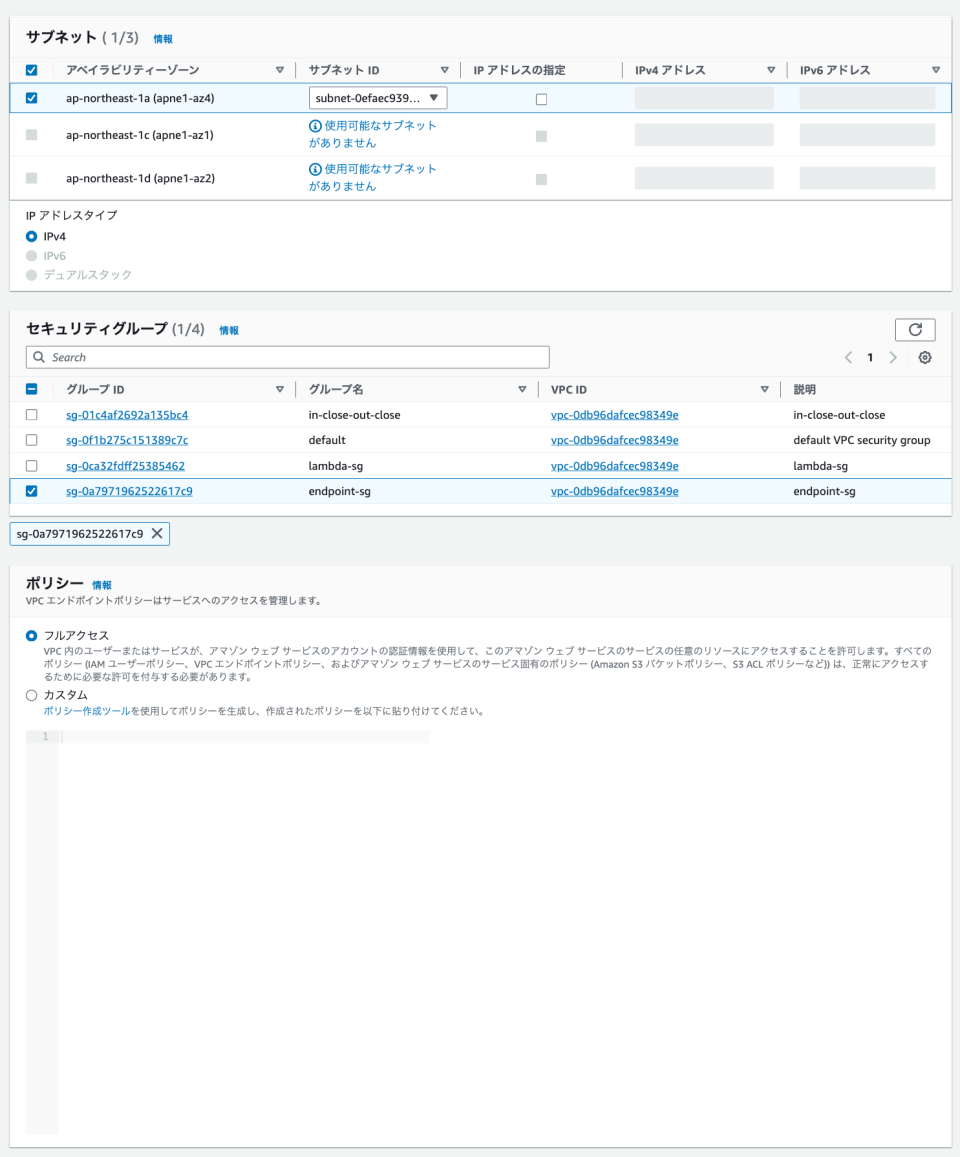Sort by IPv4 address column arrow
The image size is (960, 1157).
(x=771, y=70)
